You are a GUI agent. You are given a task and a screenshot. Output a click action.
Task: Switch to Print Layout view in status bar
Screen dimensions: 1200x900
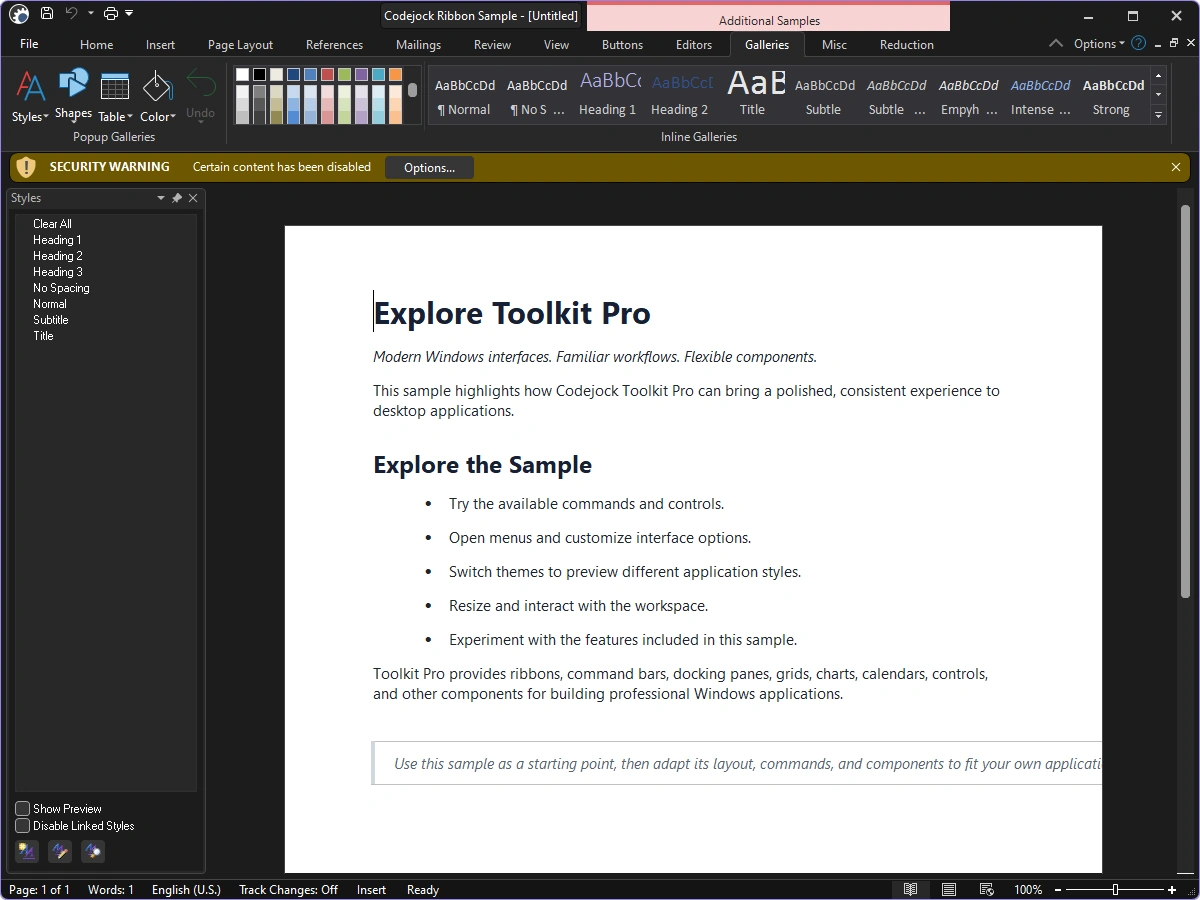point(949,889)
